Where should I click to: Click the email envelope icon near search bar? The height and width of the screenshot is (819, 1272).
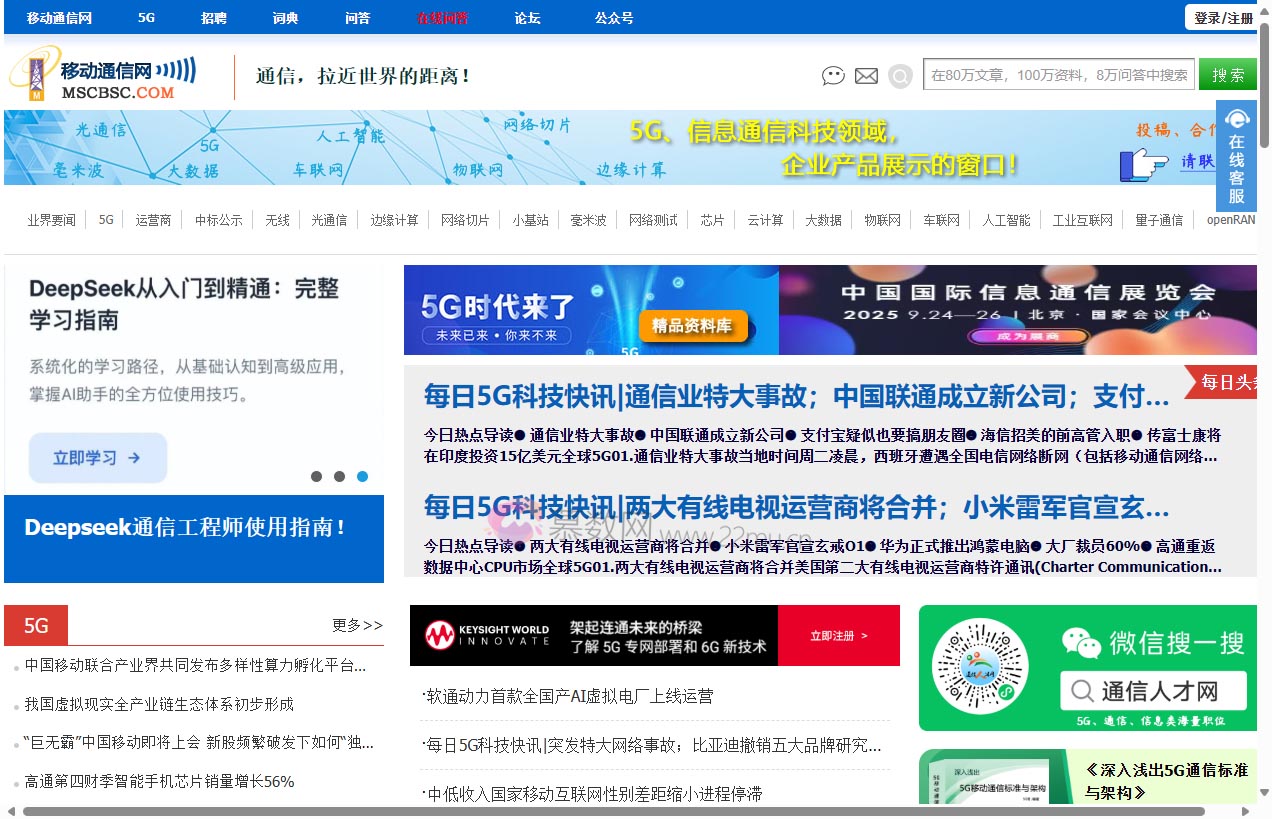coord(866,75)
